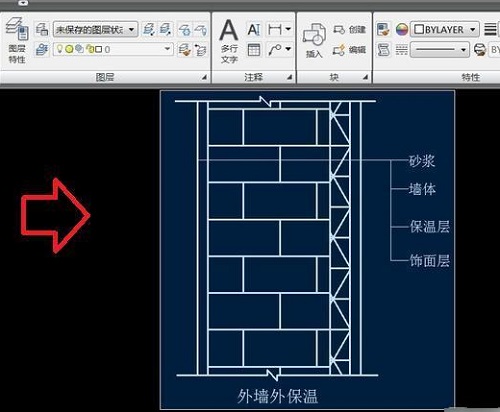This screenshot has height=412, width=500.
Task: Open the layer 0 dropdown arrow
Action: pyautogui.click(x=167, y=49)
